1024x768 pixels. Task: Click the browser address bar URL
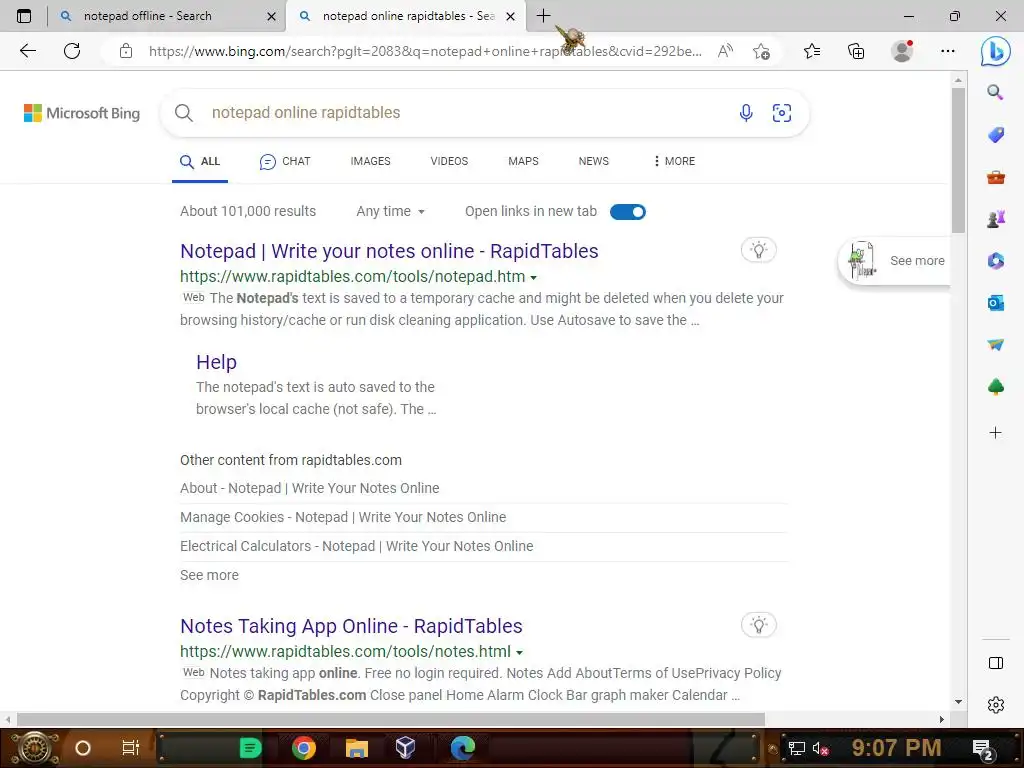pyautogui.click(x=425, y=51)
